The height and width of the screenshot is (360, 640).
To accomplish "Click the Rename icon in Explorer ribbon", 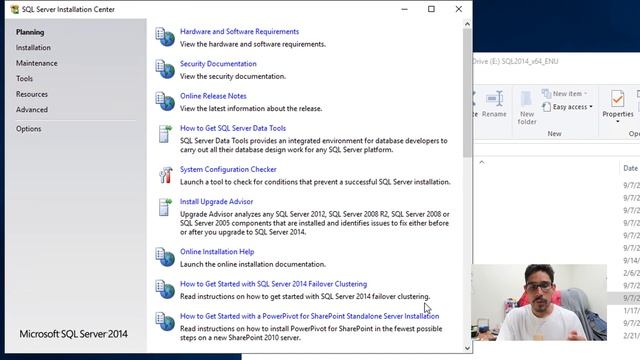I will coord(494,99).
